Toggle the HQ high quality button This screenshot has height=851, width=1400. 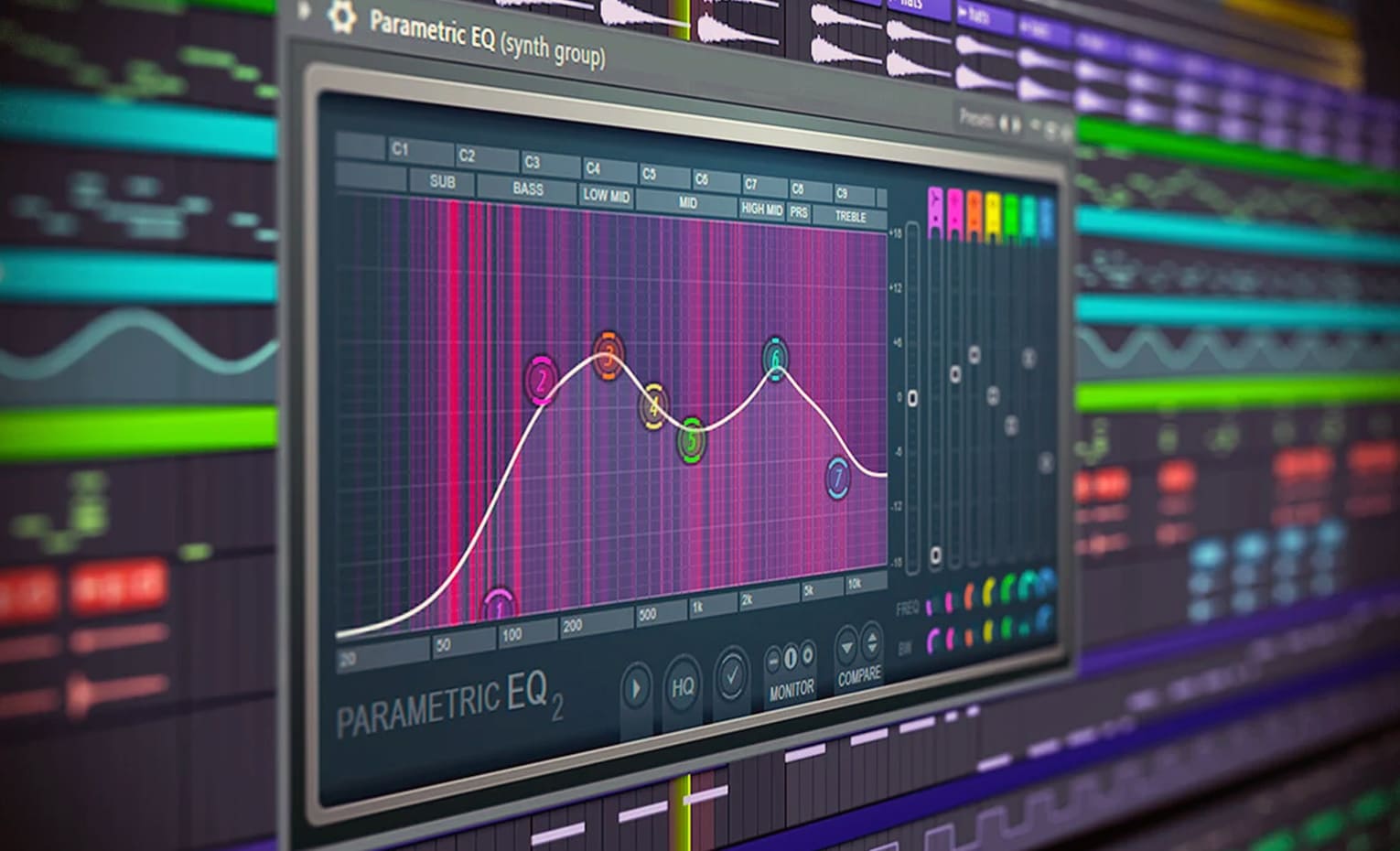(x=683, y=687)
